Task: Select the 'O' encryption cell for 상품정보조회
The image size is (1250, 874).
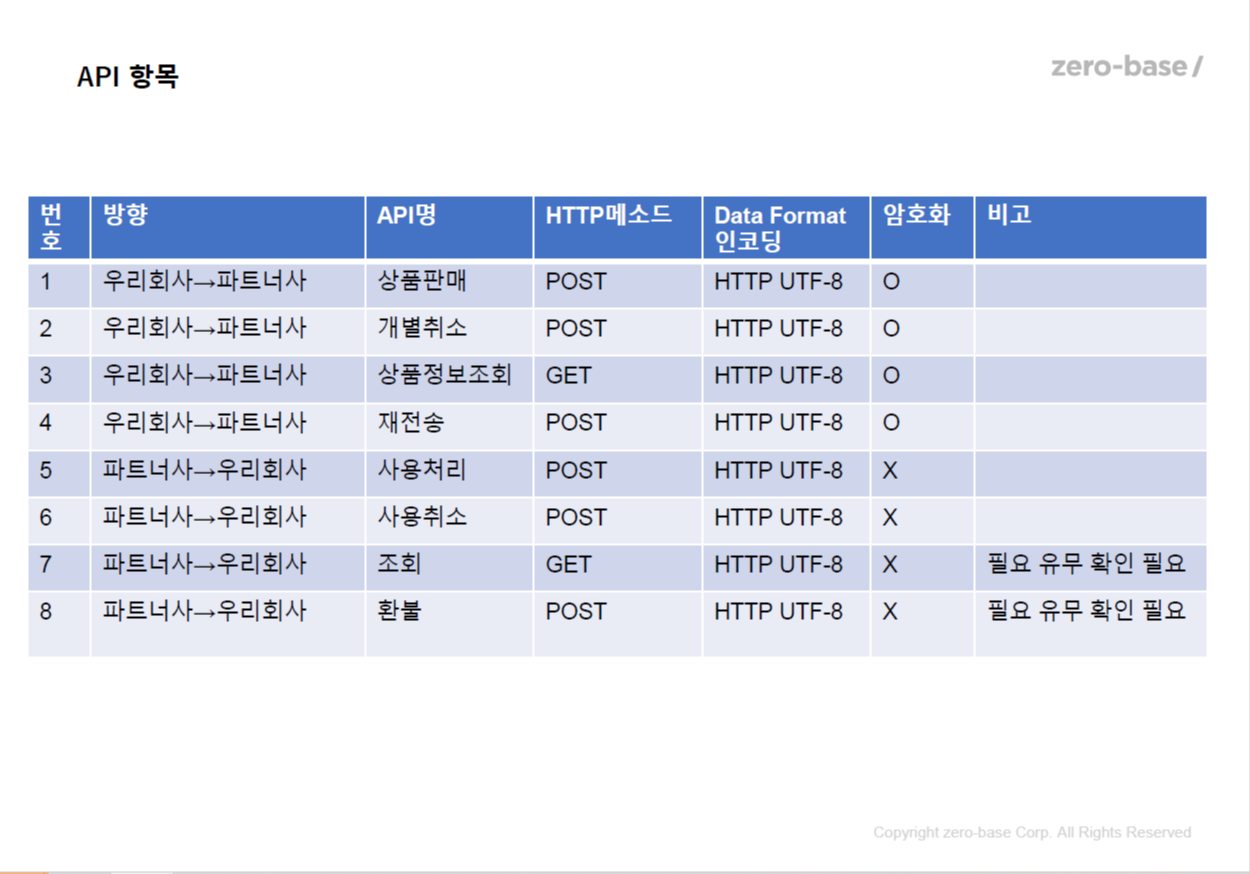Action: coord(922,378)
